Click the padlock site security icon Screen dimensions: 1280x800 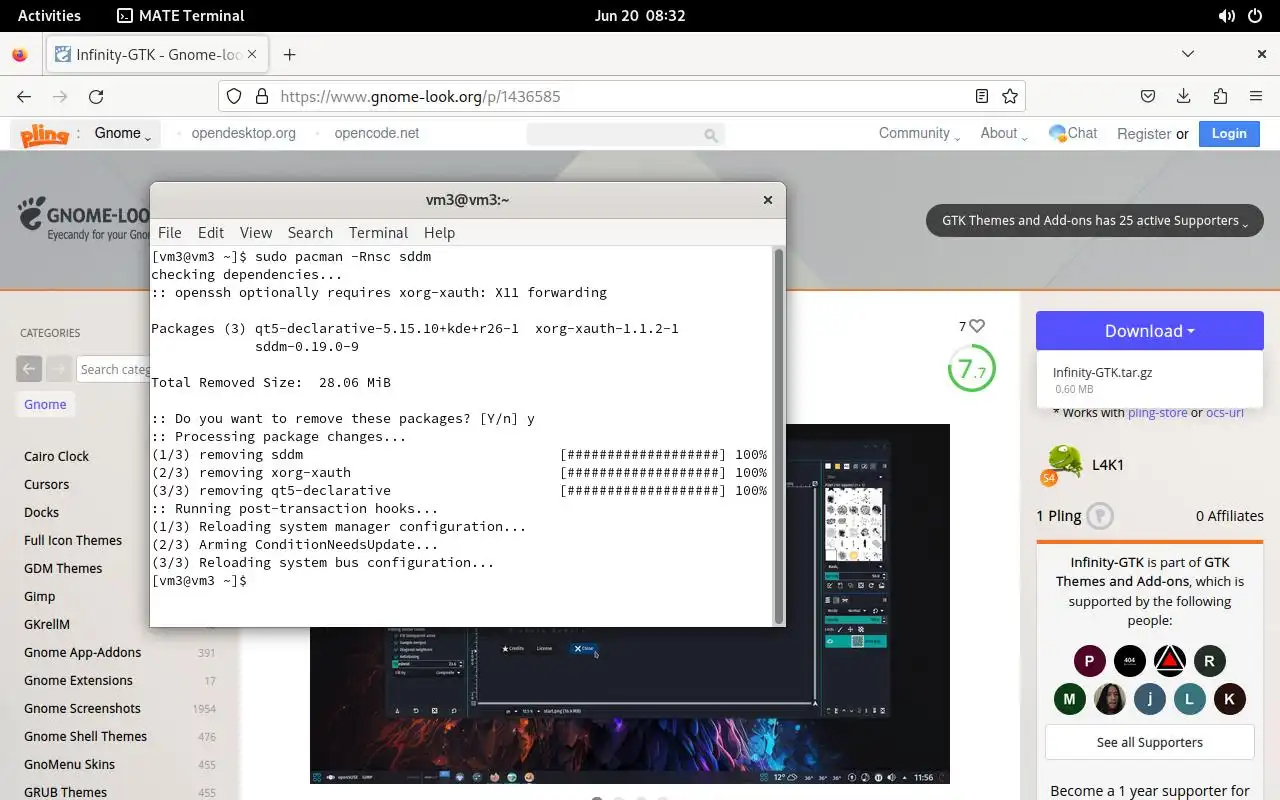[x=262, y=97]
